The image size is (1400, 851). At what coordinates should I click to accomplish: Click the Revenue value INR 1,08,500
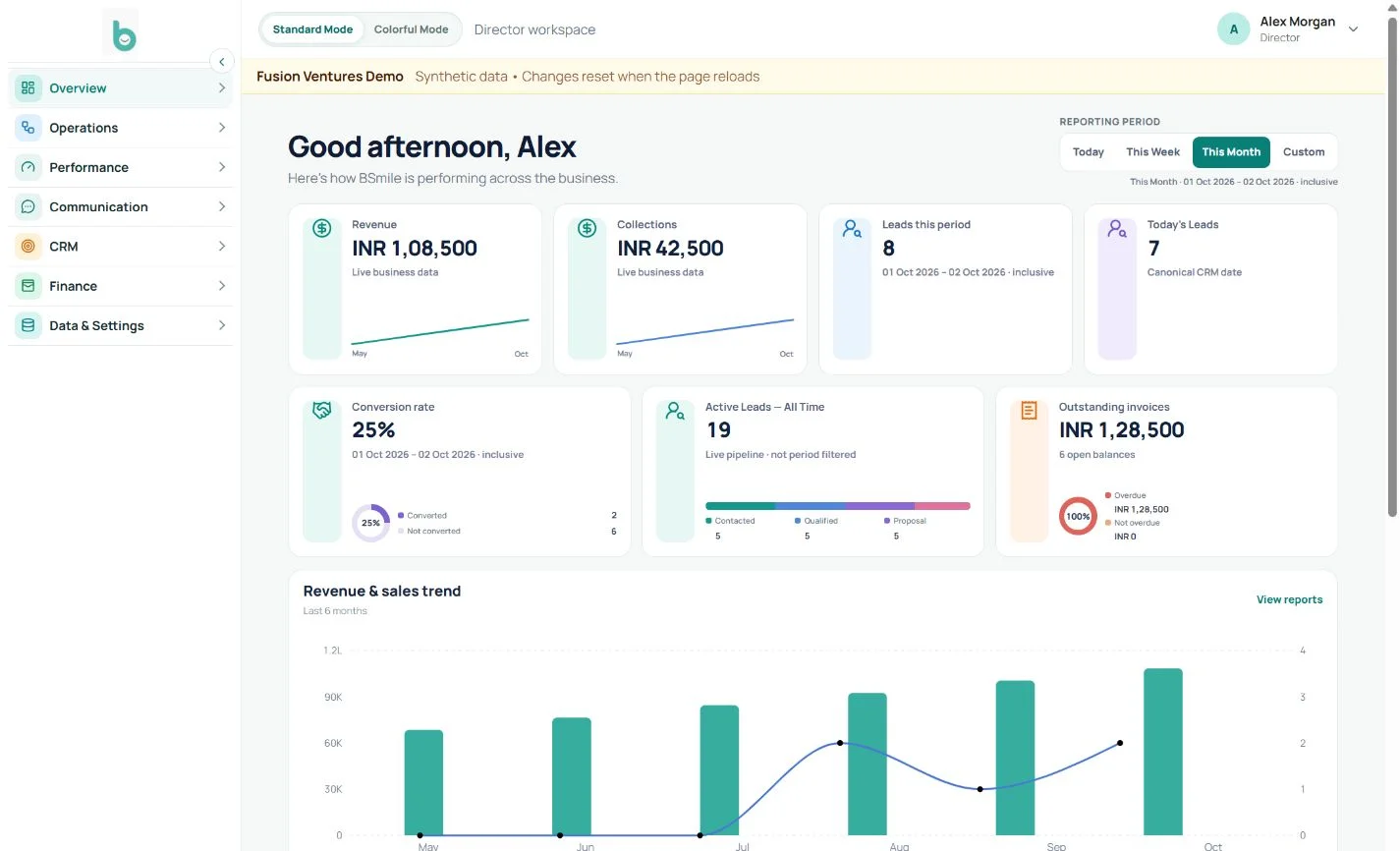coord(415,249)
